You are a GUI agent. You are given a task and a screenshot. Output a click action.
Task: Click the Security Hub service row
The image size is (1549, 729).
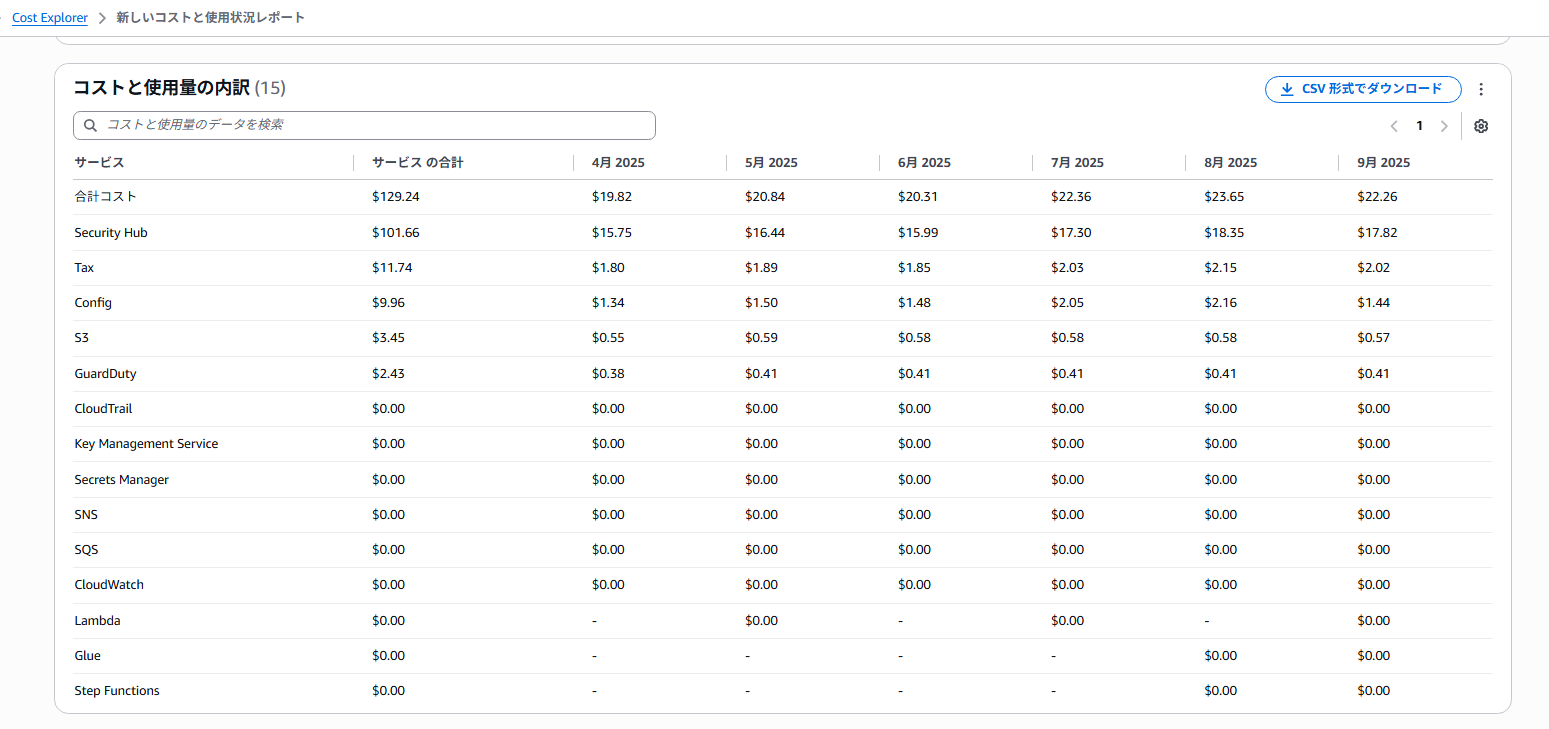click(x=783, y=232)
